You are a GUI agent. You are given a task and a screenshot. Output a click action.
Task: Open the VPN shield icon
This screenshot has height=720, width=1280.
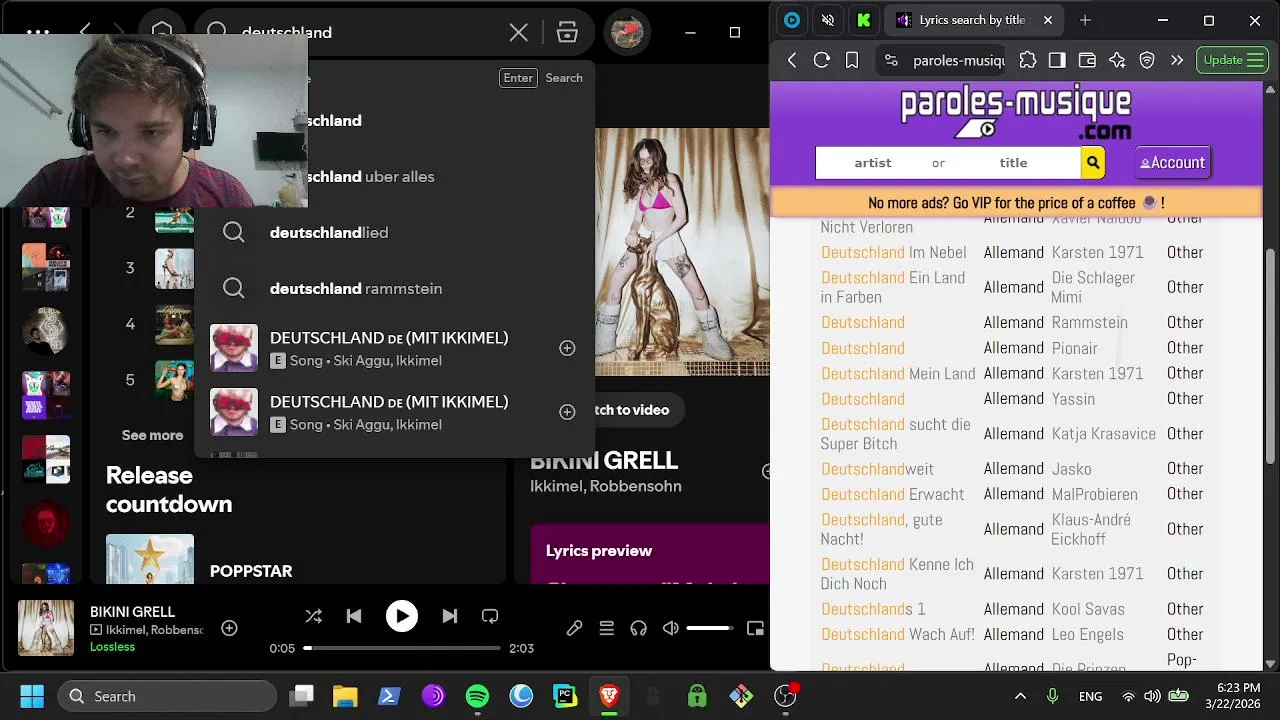(x=1147, y=60)
